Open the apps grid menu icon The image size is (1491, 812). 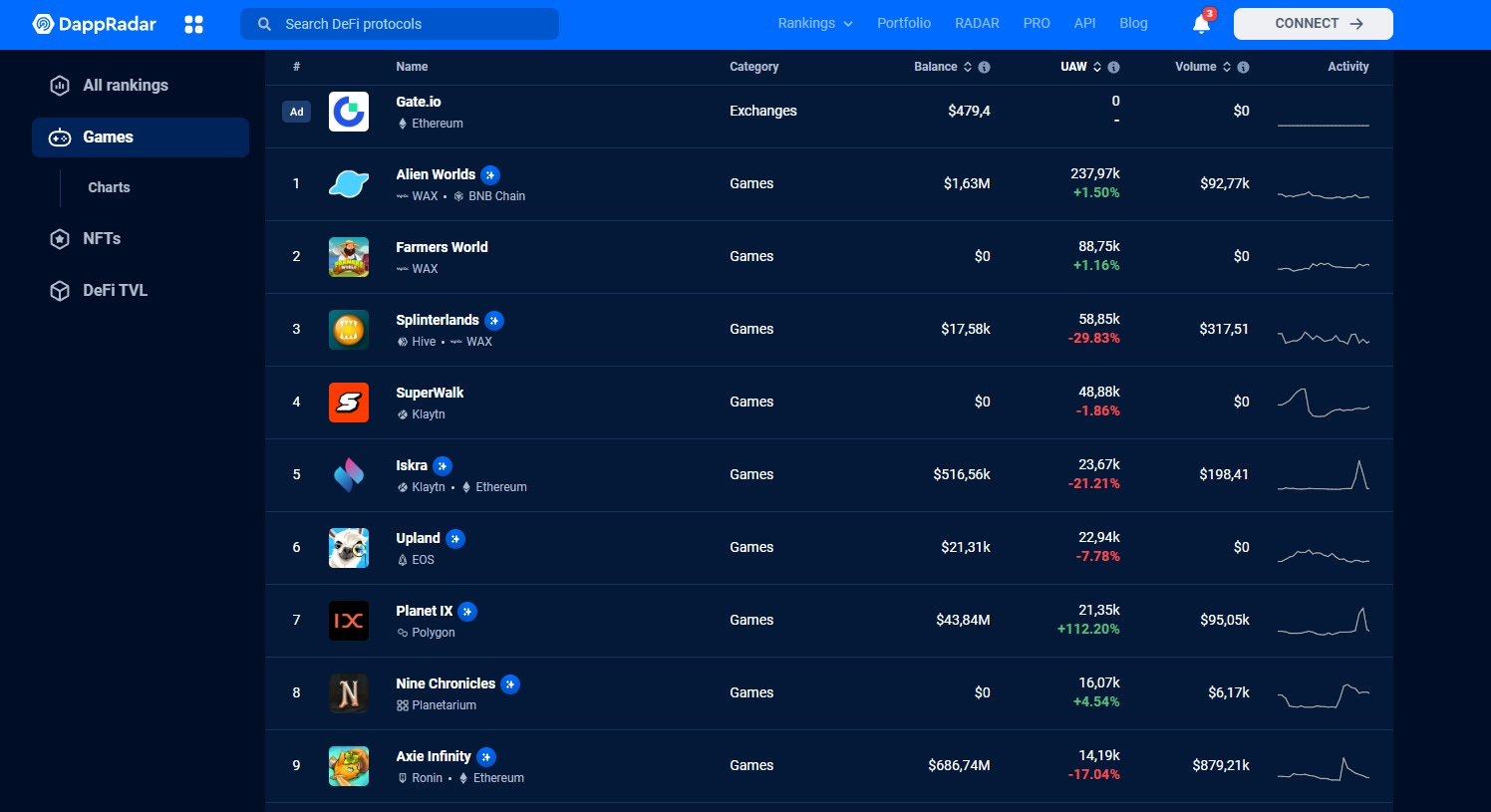click(x=194, y=24)
